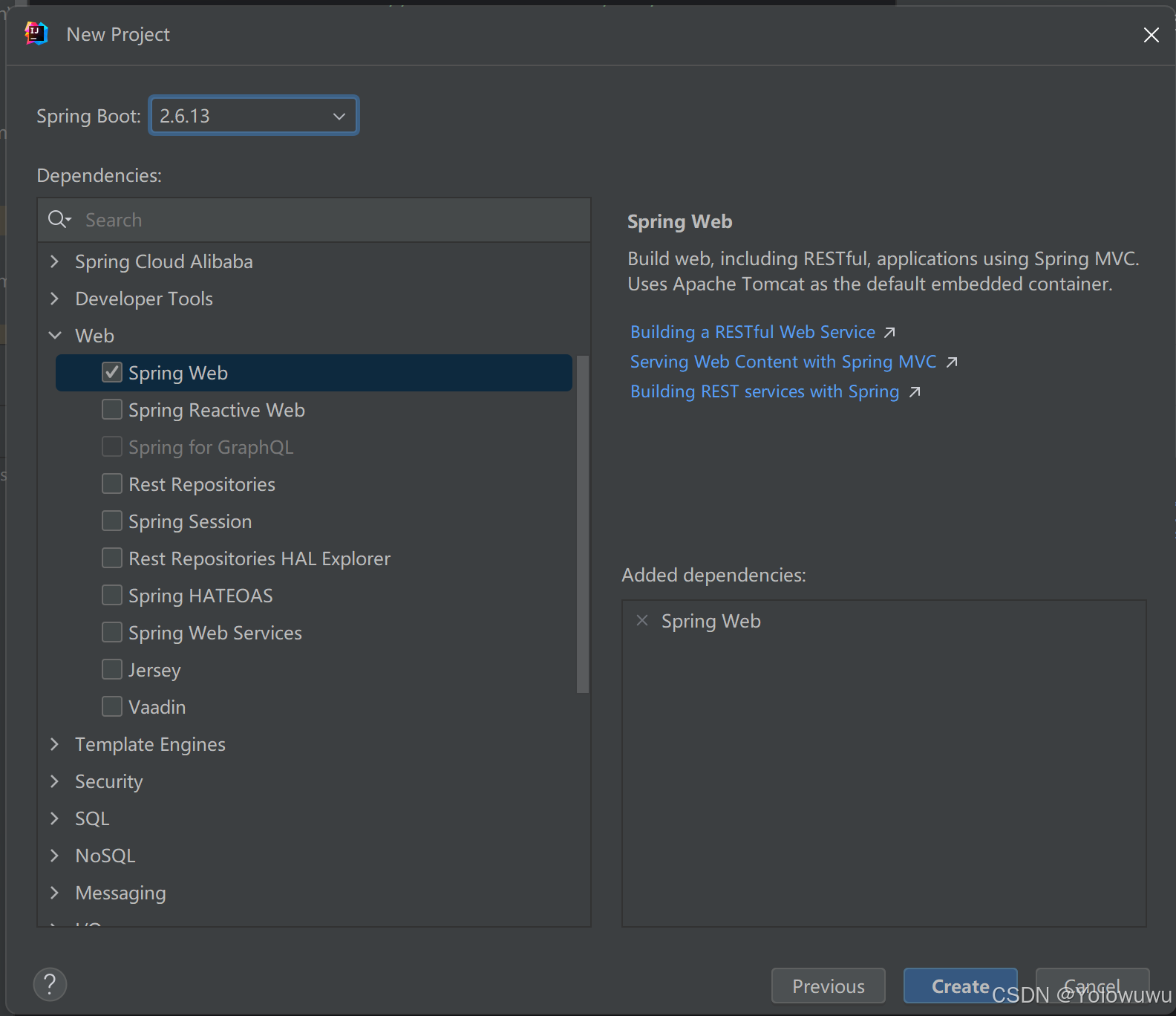Image resolution: width=1176 pixels, height=1016 pixels.
Task: Open Serving Web Content with Spring MVC link
Action: tap(783, 362)
